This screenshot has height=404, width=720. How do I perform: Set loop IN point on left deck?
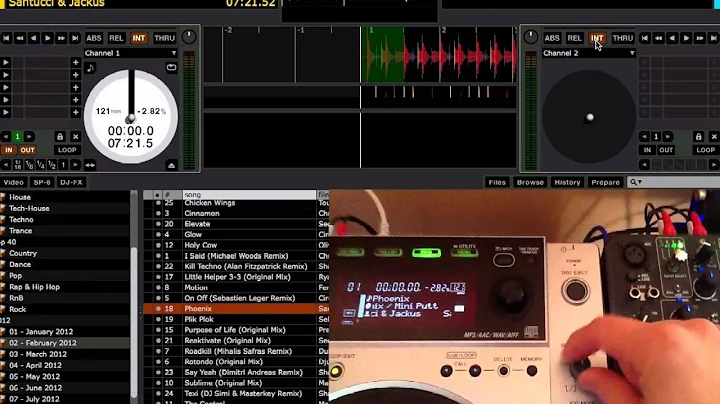click(8, 150)
